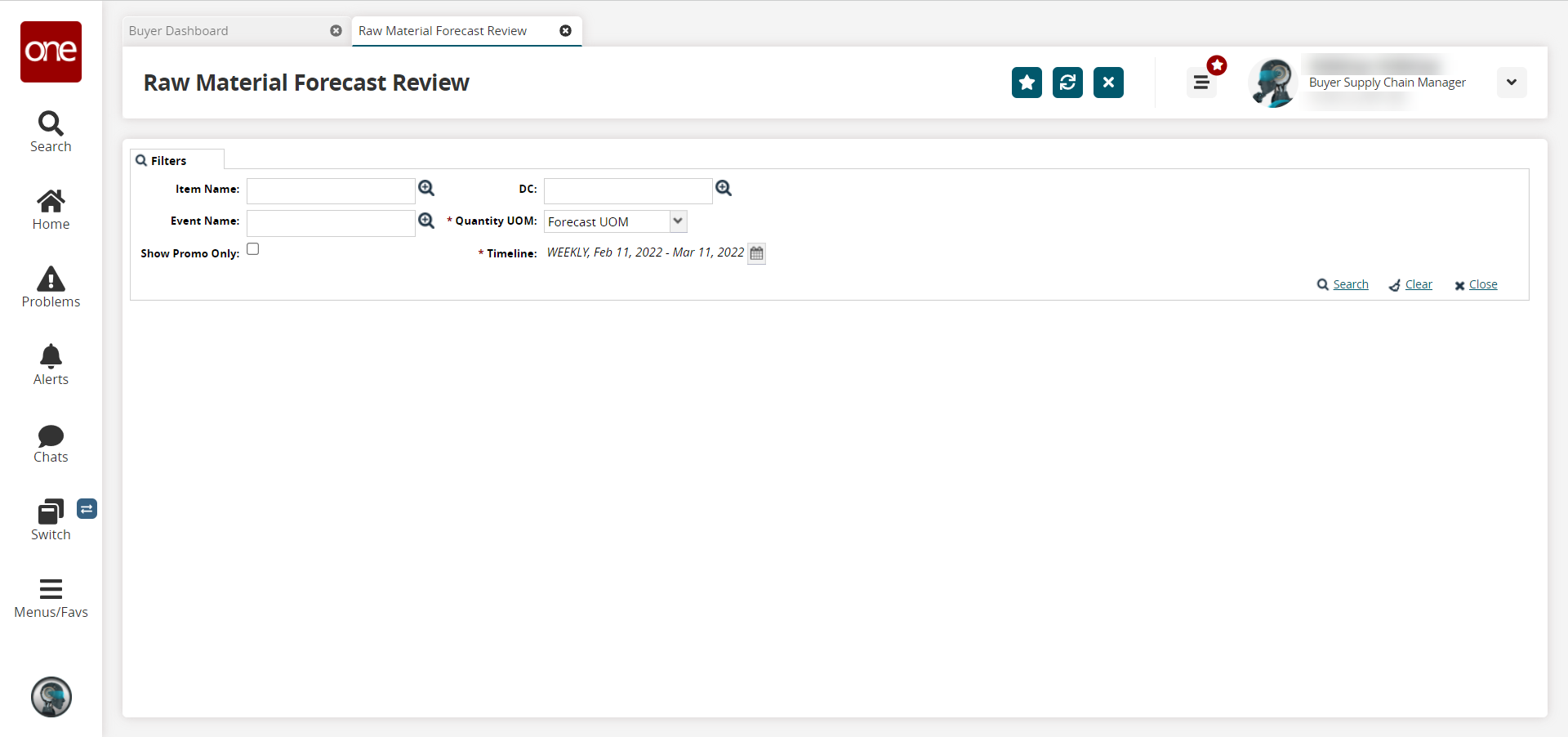Close the Buyer Dashboard tab
The image size is (1568, 737).
point(336,31)
